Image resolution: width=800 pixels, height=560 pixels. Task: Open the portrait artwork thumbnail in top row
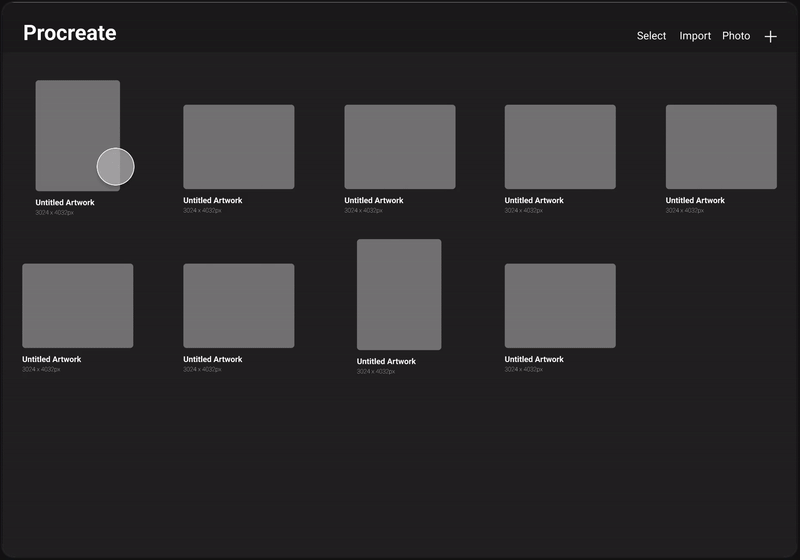(x=78, y=136)
